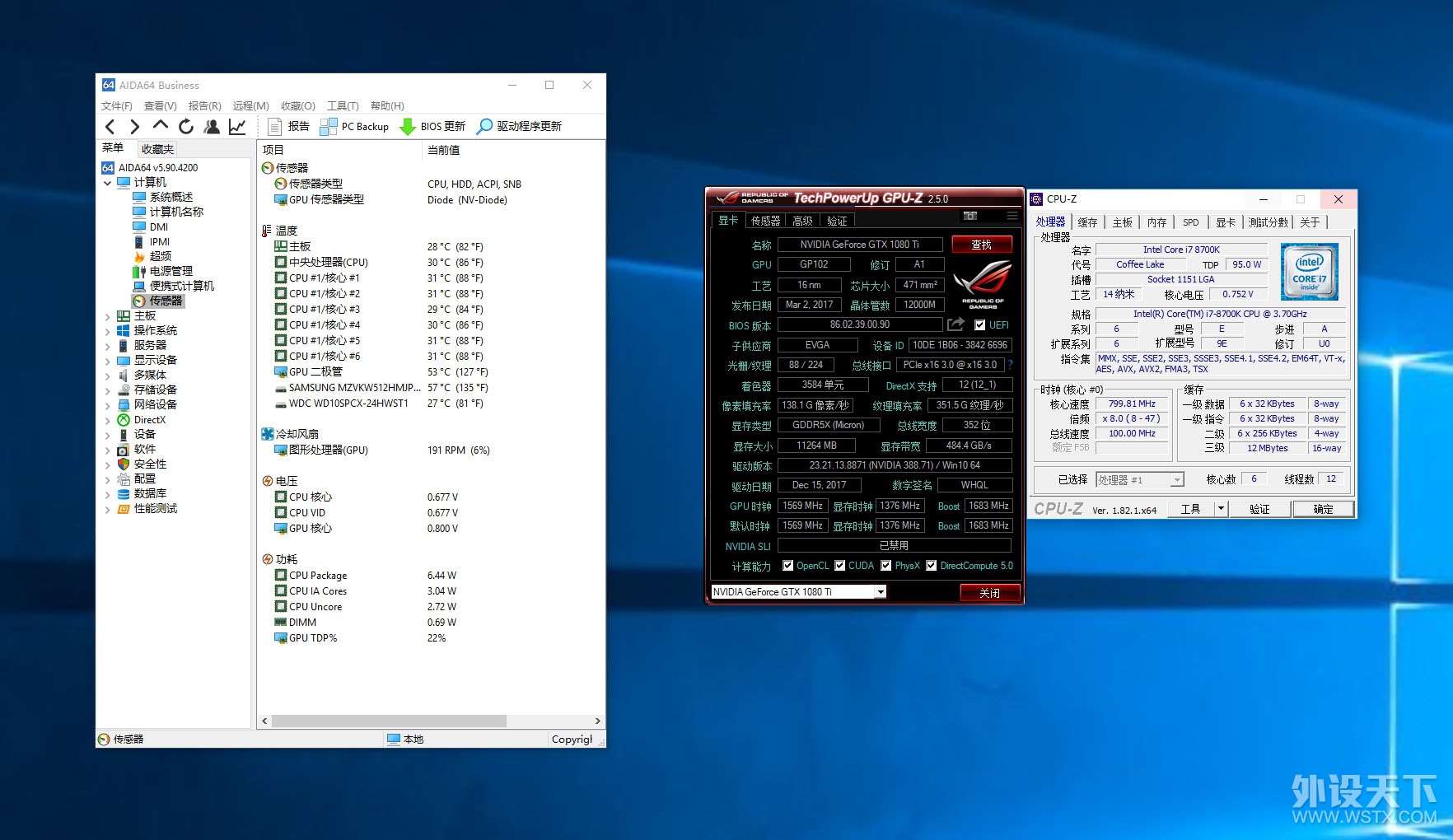This screenshot has width=1453, height=840.
Task: Toggle the CUDA checkbox
Action: 840,566
